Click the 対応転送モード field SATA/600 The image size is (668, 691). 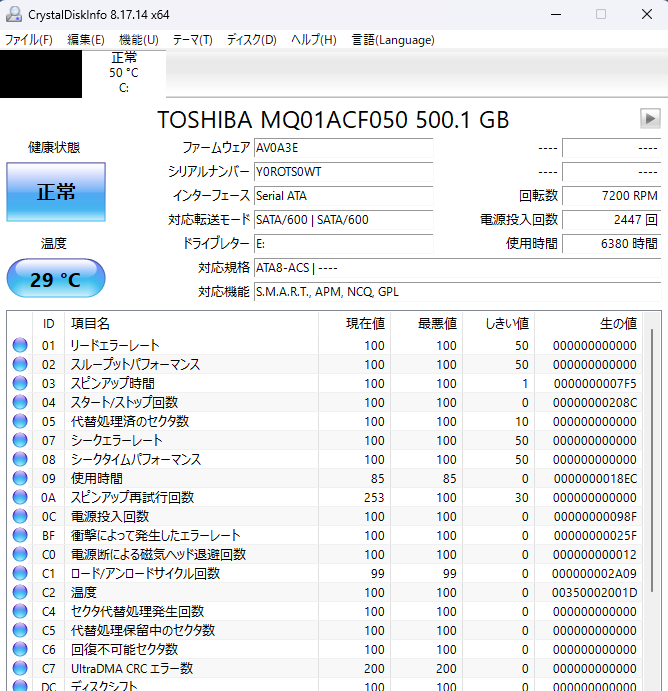[344, 219]
